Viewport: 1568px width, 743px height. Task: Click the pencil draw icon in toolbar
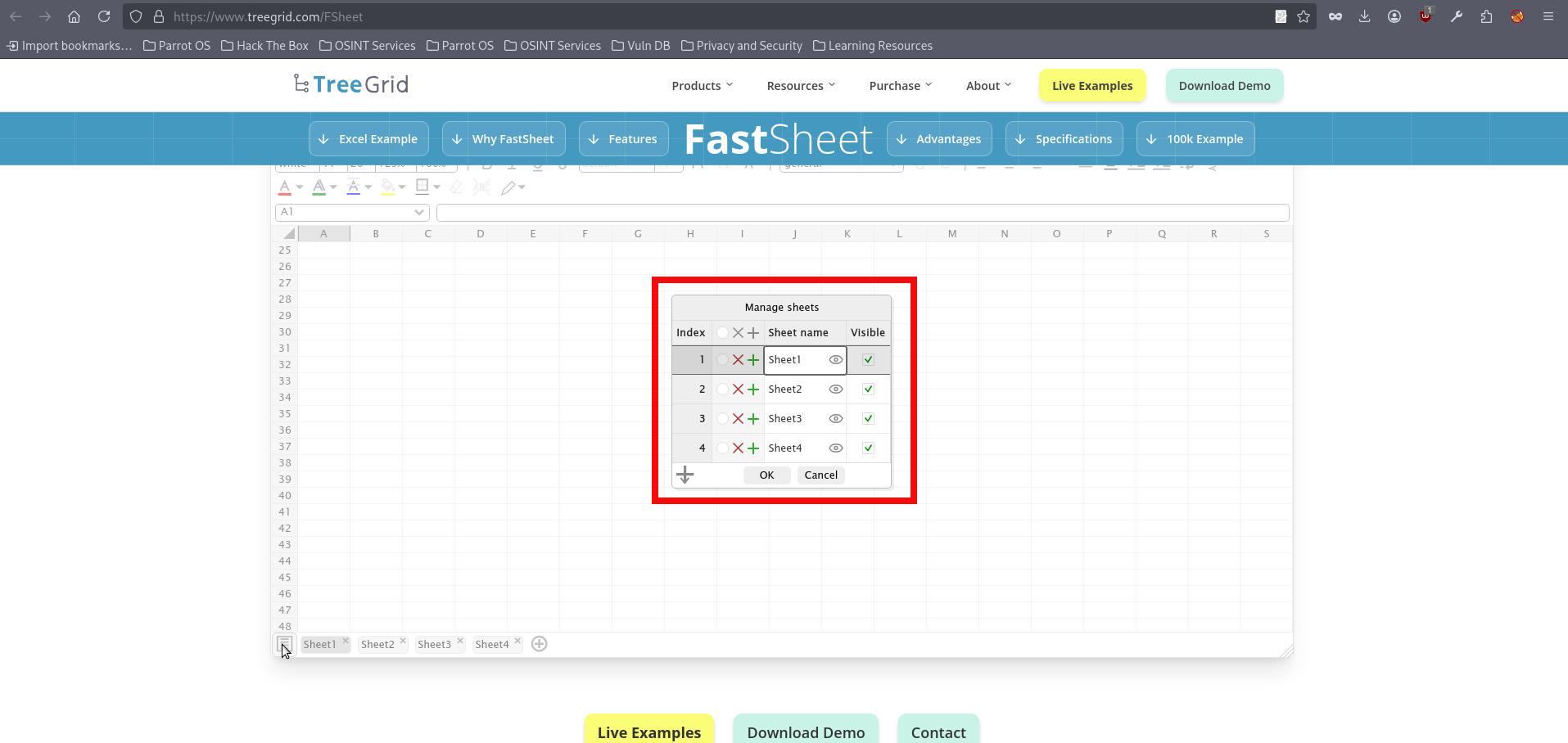[508, 187]
